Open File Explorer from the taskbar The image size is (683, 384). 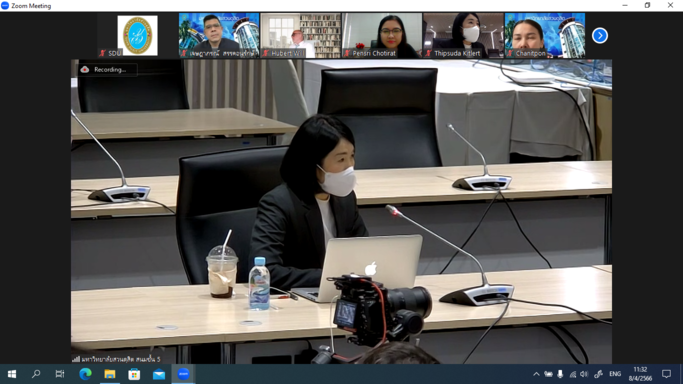click(110, 374)
